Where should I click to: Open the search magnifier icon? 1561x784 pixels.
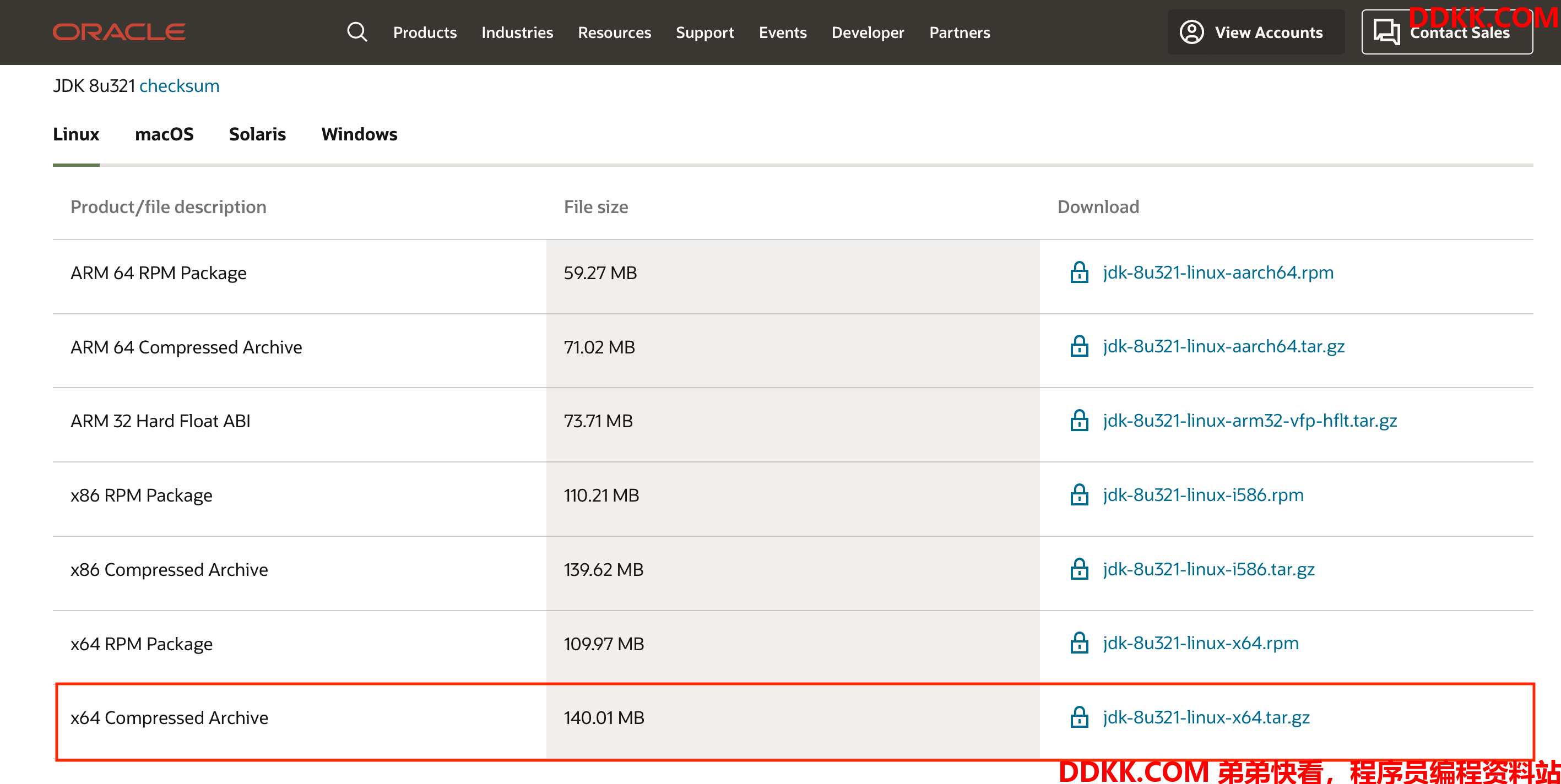357,32
